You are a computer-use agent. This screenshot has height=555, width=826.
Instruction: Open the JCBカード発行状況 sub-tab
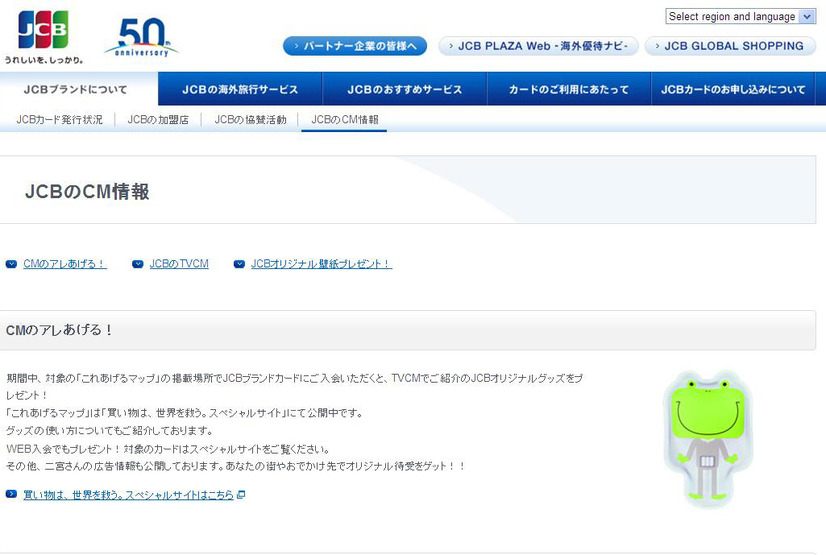point(60,120)
